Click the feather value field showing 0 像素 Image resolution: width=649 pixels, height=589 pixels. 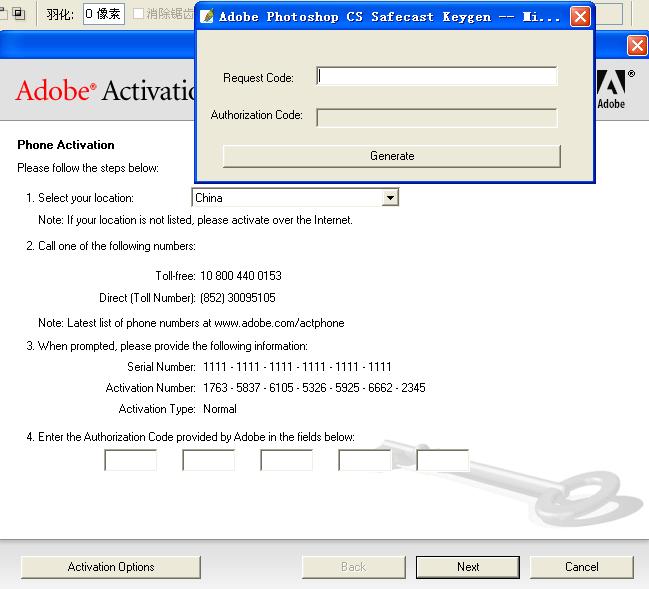point(103,14)
